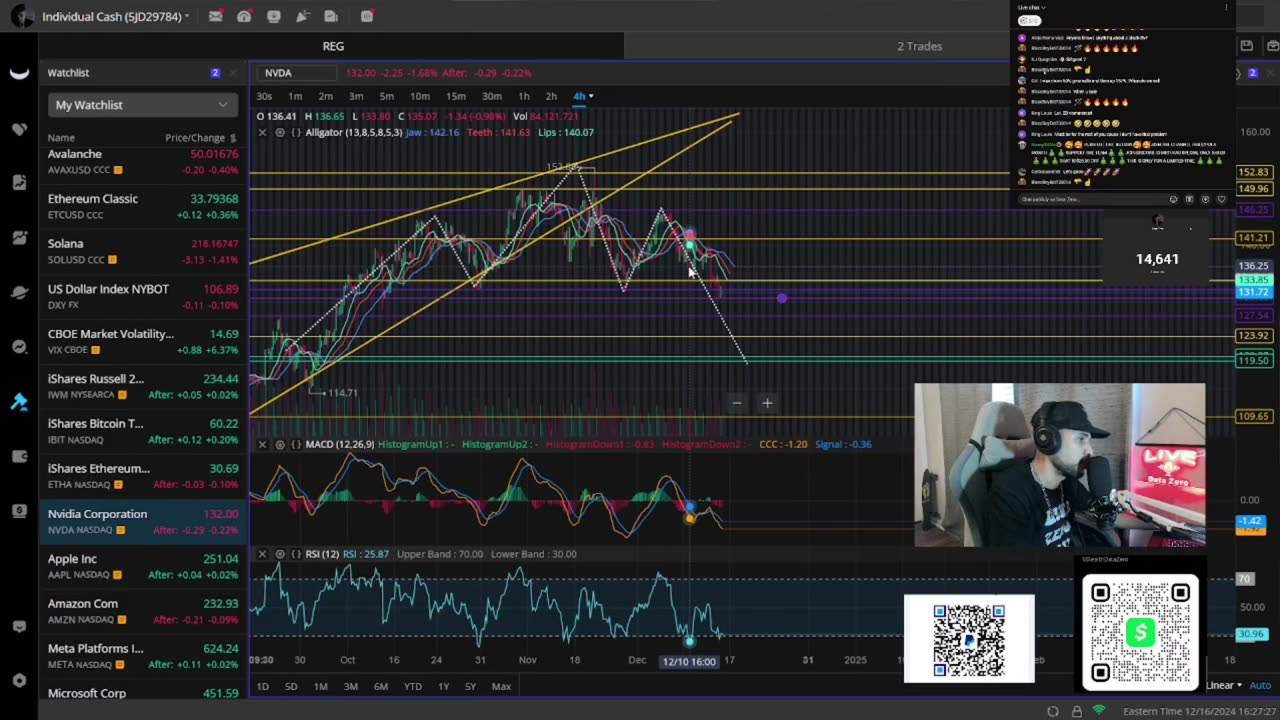The image size is (1280, 720).
Task: Open the document page icon in left sidebar
Action: click(19, 183)
